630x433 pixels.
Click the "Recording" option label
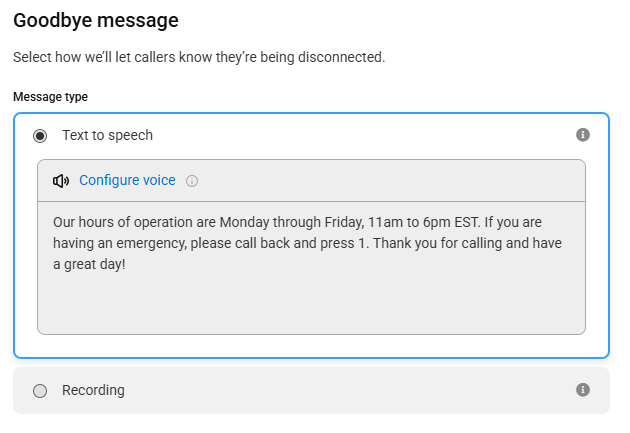(93, 390)
